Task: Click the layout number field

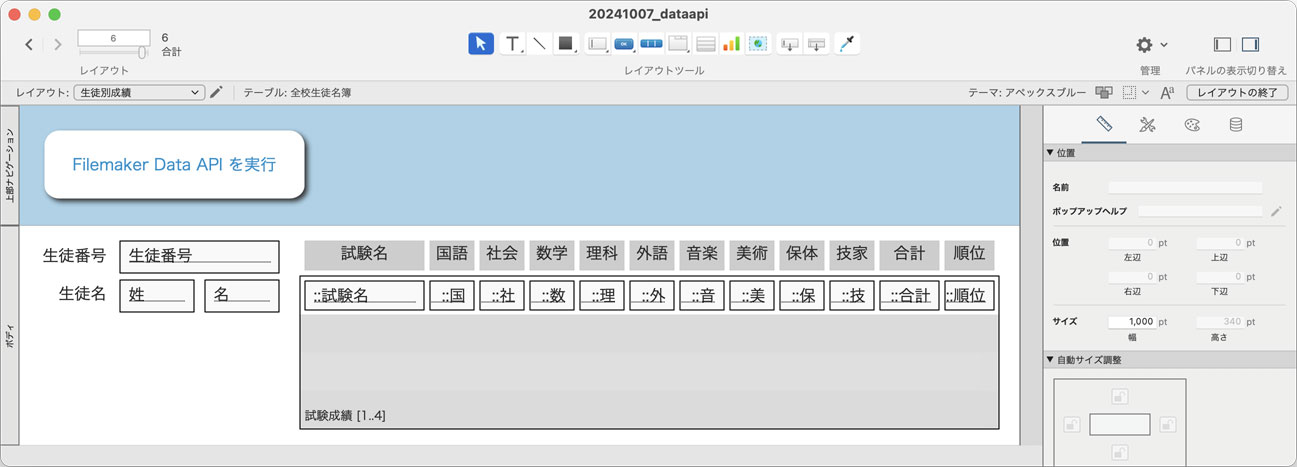Action: (x=112, y=37)
